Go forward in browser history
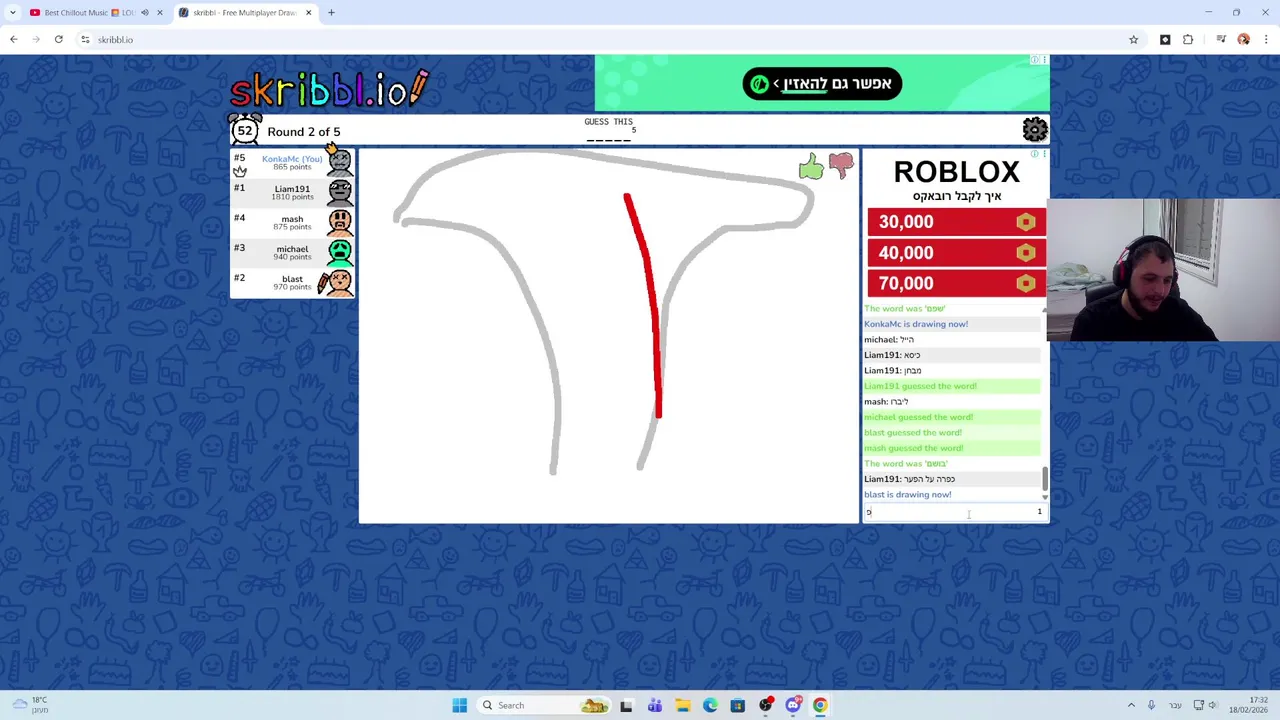 [36, 39]
